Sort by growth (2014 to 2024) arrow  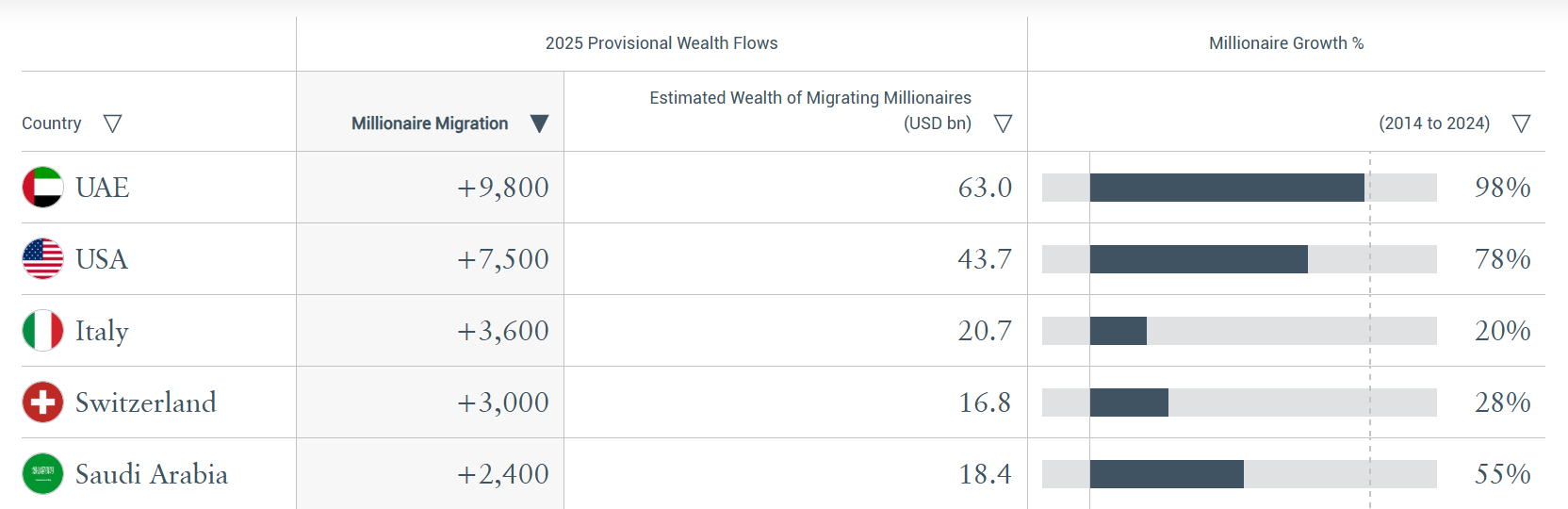point(1521,123)
